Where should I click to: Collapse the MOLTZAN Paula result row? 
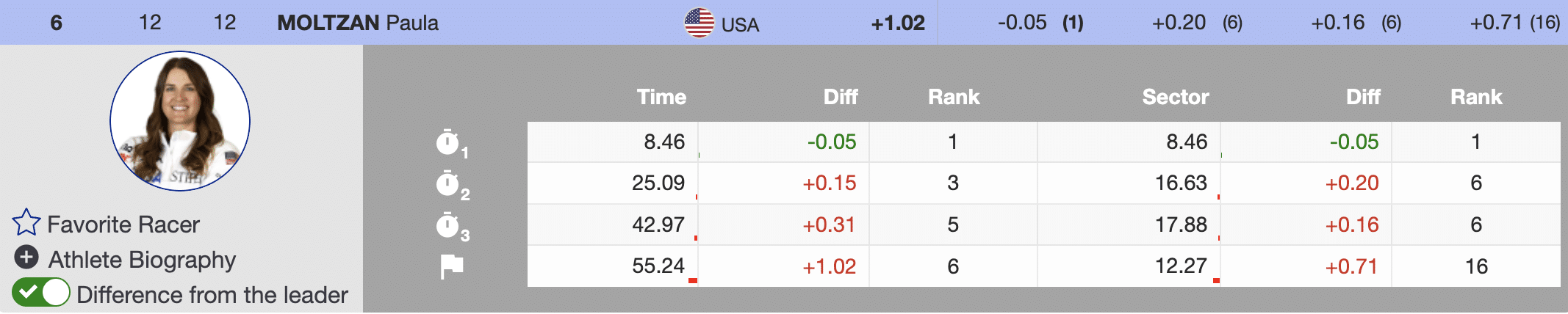tap(357, 23)
